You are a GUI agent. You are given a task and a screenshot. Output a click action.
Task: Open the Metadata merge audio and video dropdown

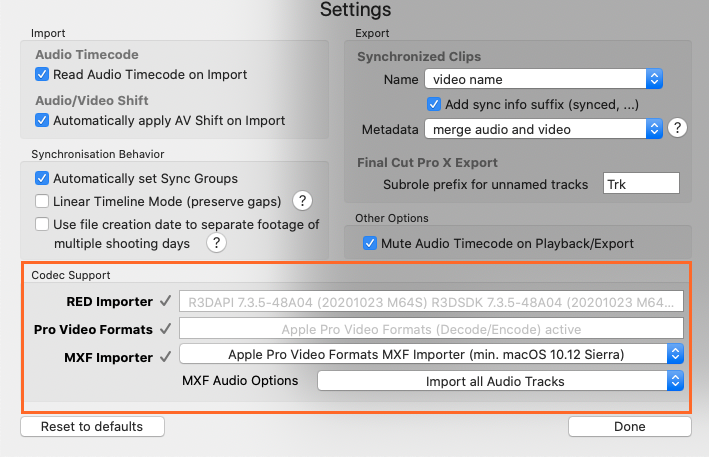point(543,129)
